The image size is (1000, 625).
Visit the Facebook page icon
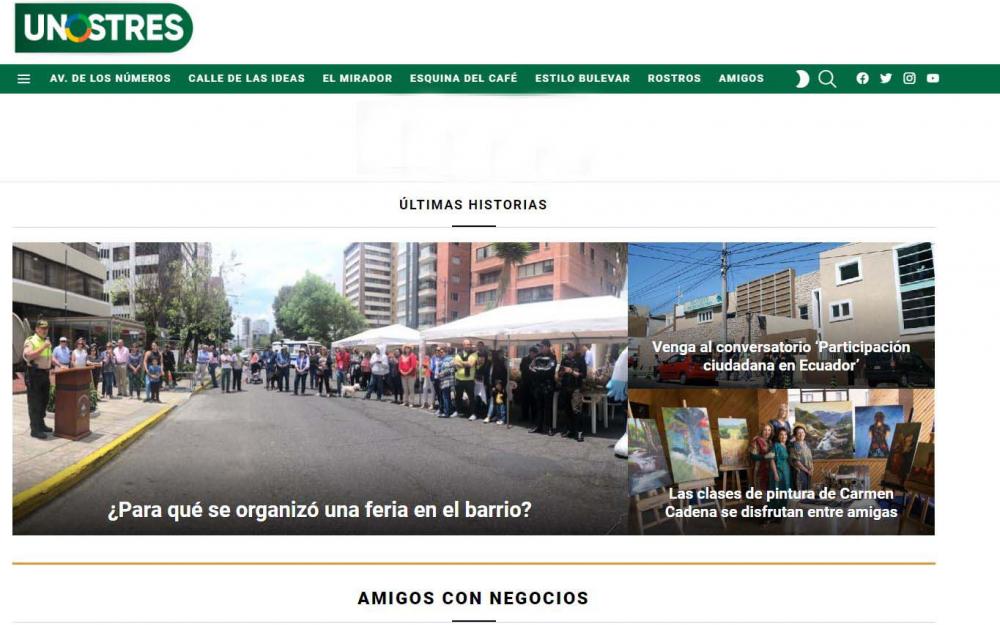click(x=862, y=79)
